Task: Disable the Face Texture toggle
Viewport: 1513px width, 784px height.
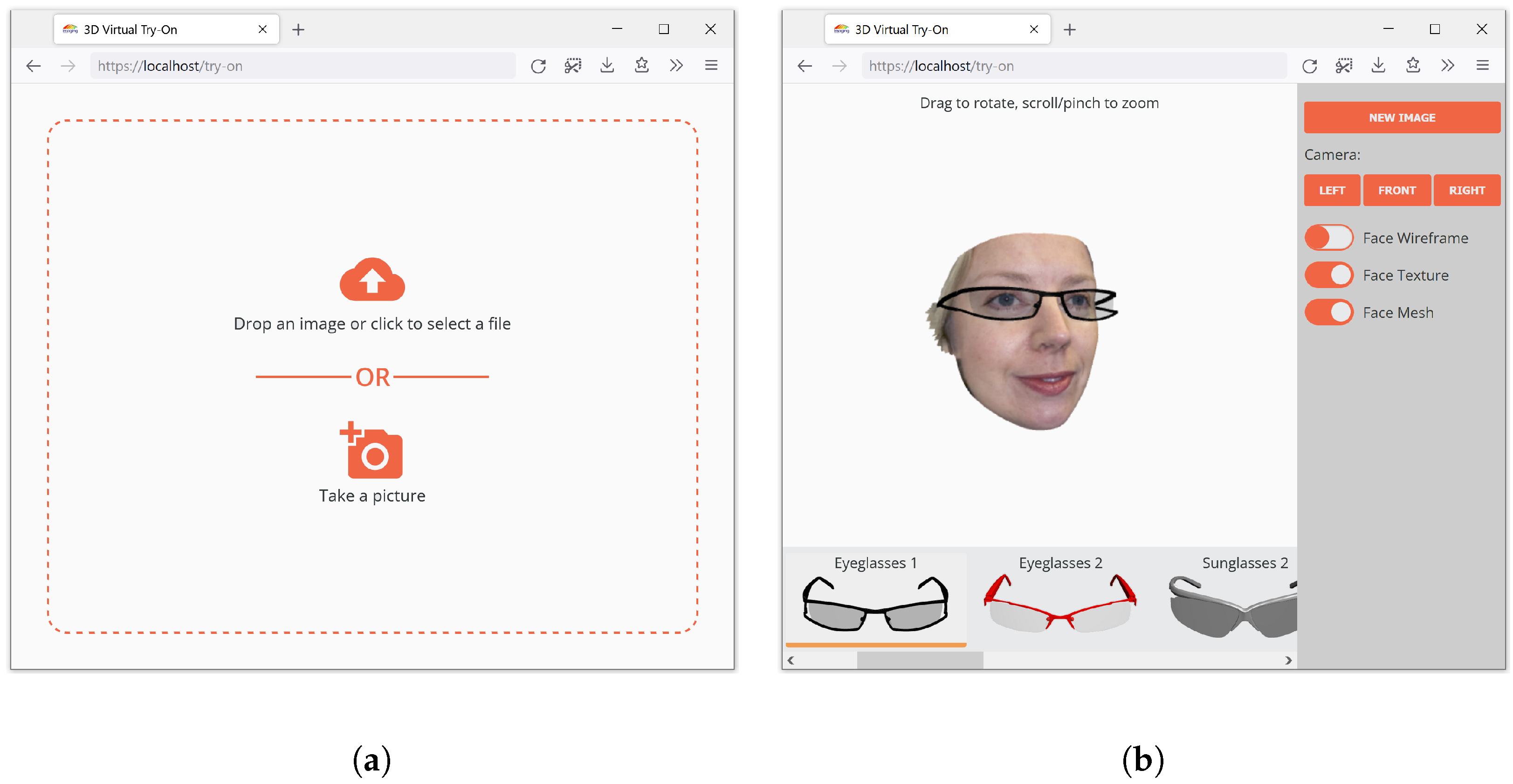Action: click(1328, 275)
